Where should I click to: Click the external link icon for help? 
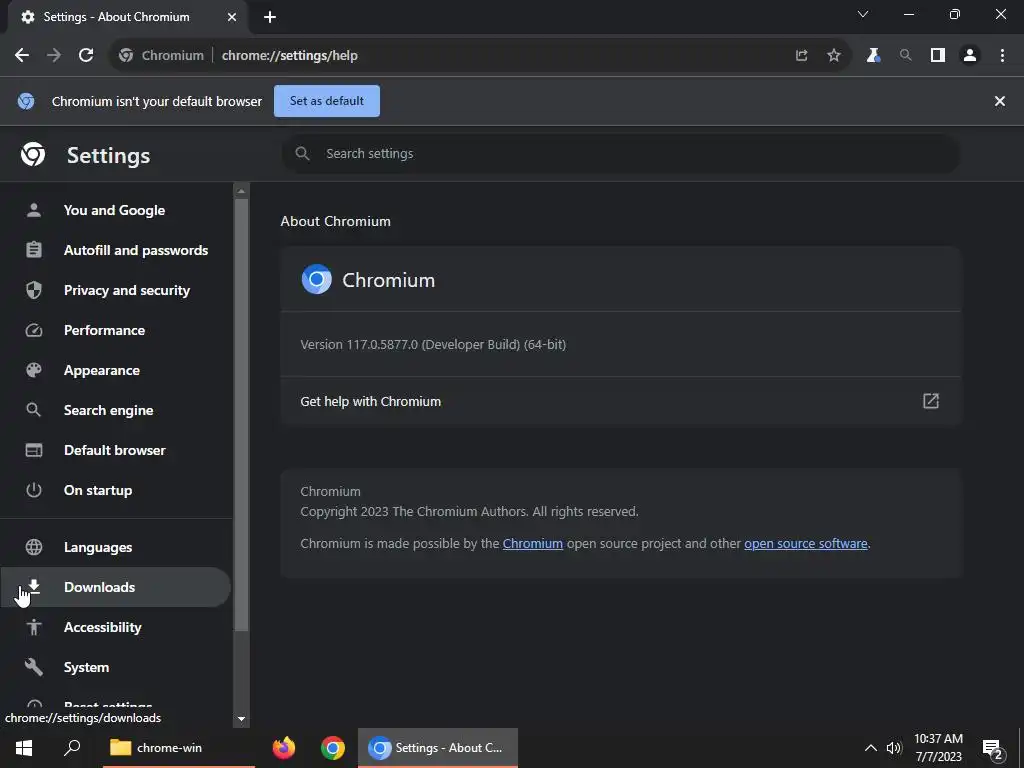click(x=931, y=401)
